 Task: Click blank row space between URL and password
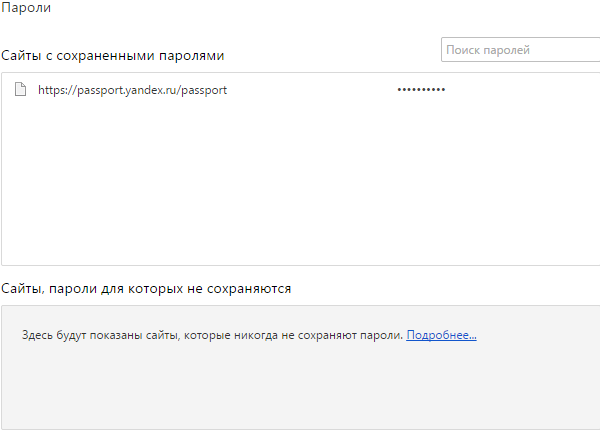(310, 90)
